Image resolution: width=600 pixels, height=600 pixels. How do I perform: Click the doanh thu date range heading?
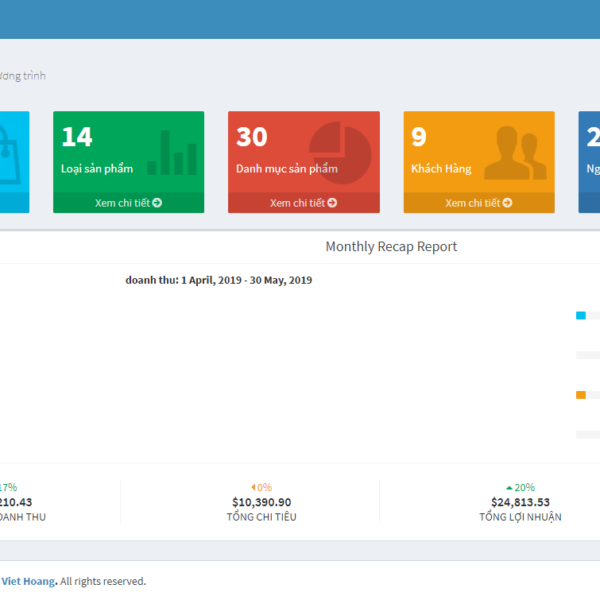(x=218, y=280)
